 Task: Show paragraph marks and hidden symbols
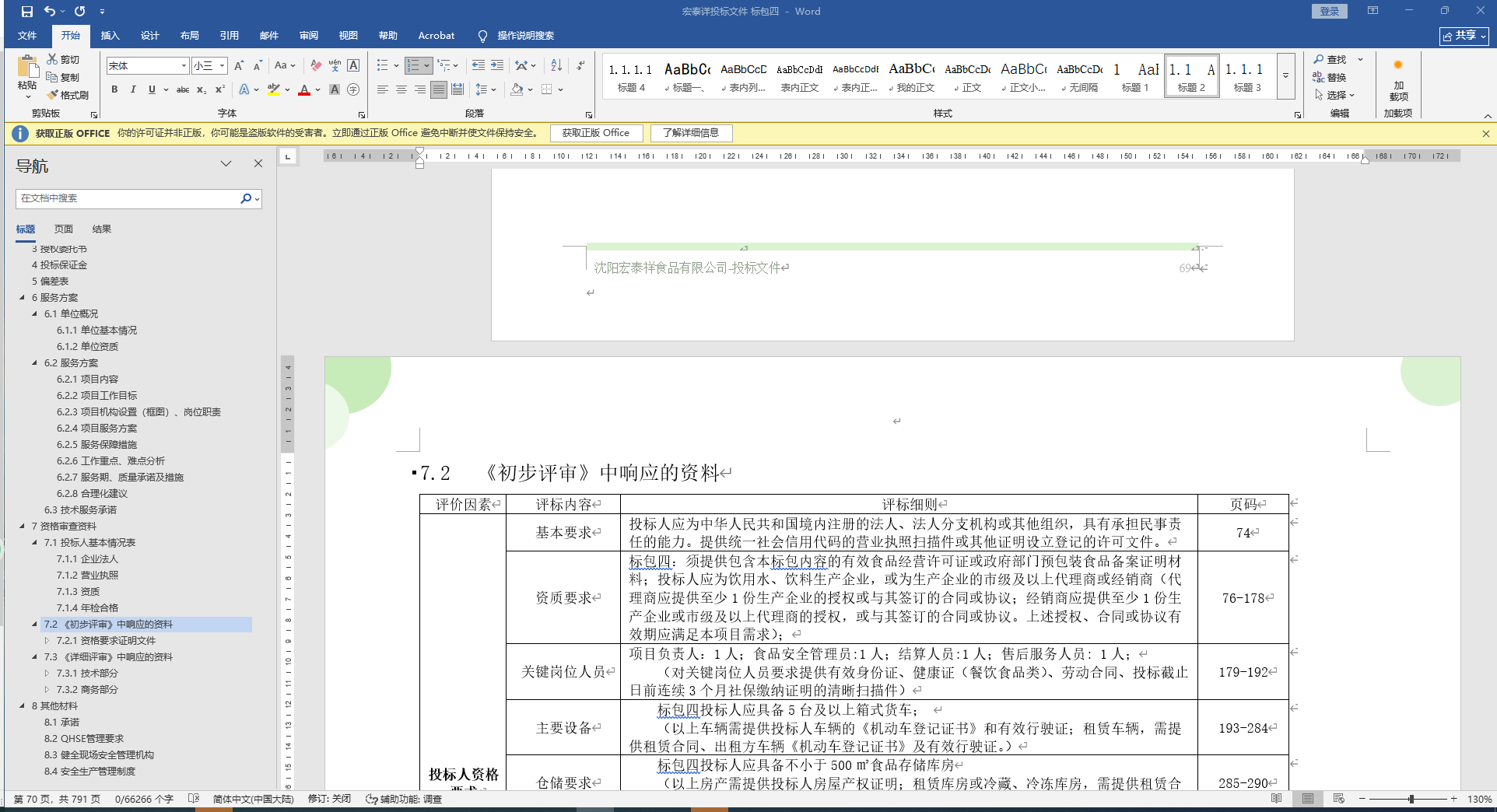(580, 65)
